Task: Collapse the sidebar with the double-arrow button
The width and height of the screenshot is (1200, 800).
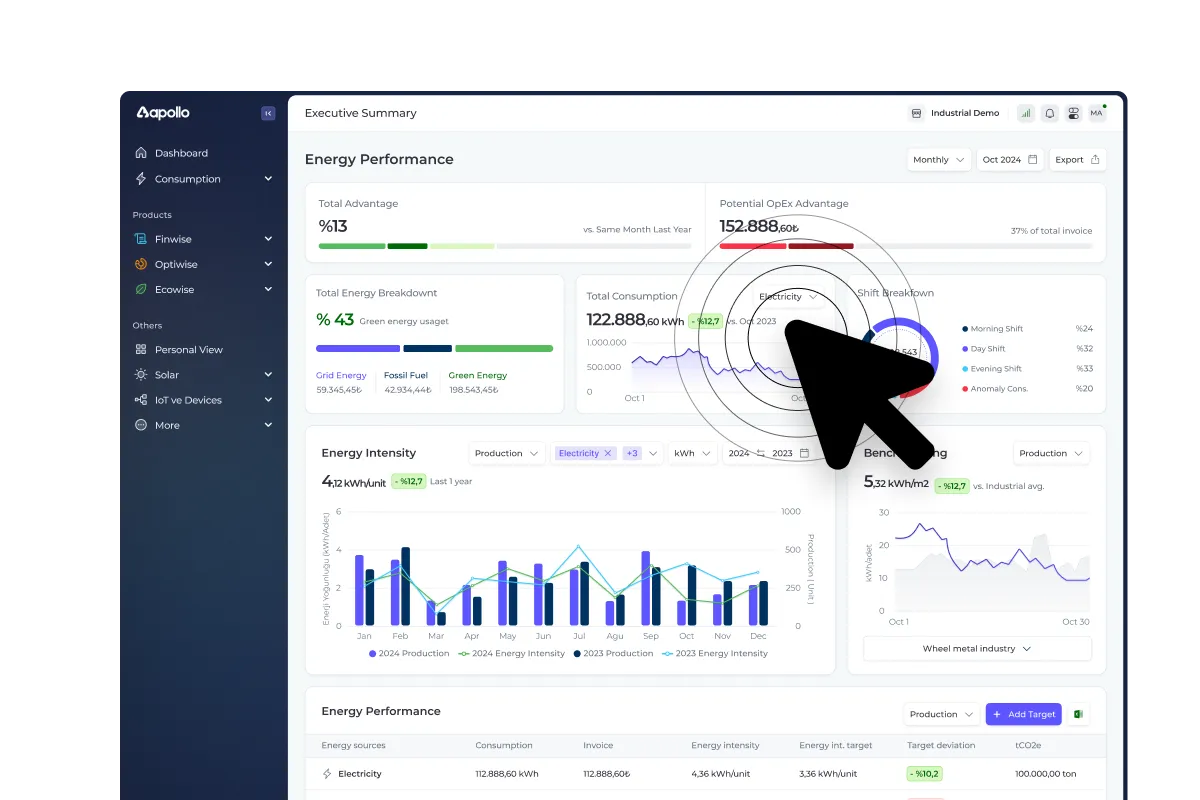Action: click(268, 114)
